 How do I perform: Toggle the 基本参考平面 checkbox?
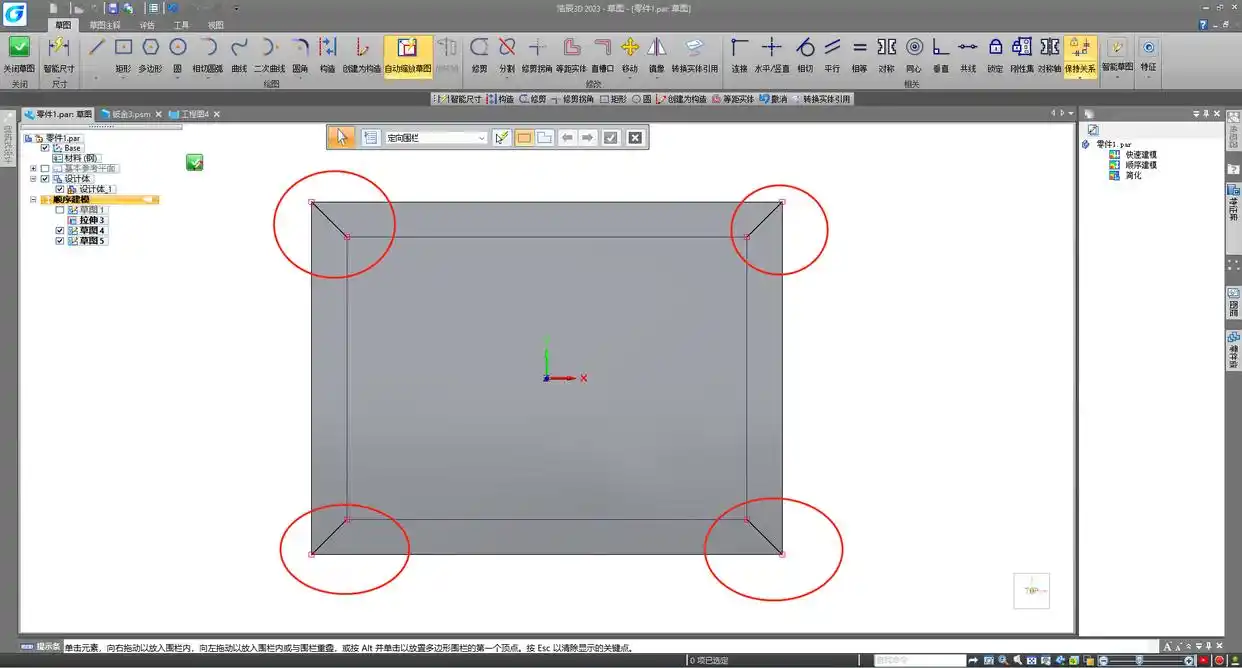pos(44,168)
